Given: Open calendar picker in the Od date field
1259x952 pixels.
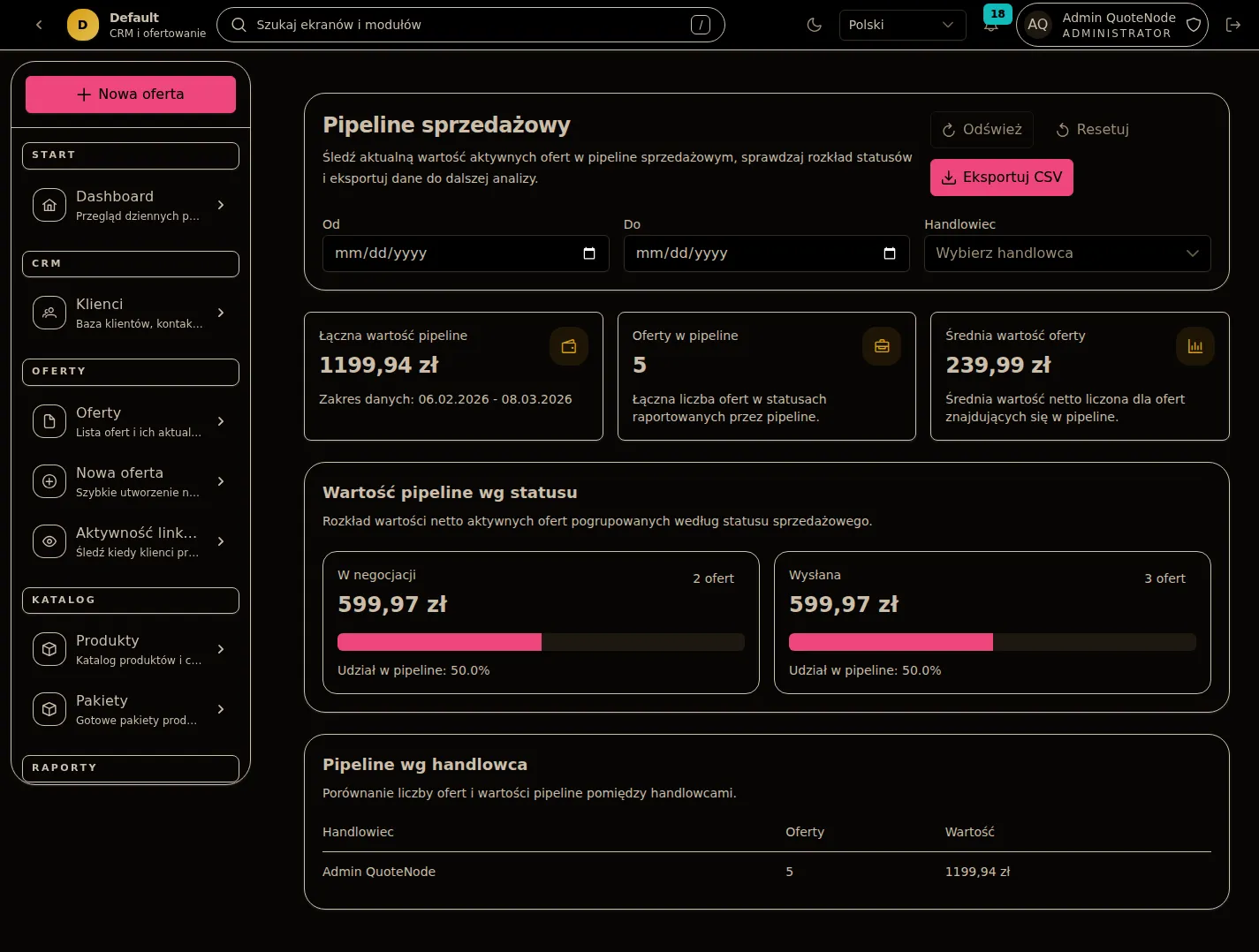Looking at the screenshot, I should click(x=589, y=253).
